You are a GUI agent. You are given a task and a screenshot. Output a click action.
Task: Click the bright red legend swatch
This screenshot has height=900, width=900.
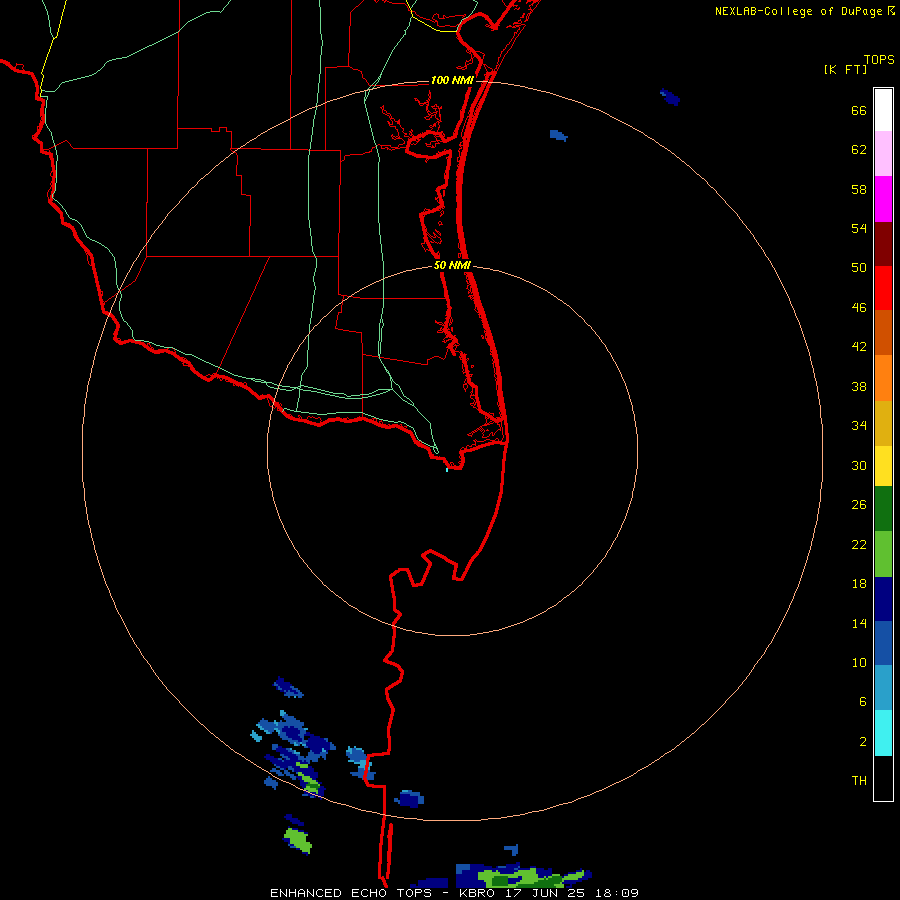pos(883,288)
